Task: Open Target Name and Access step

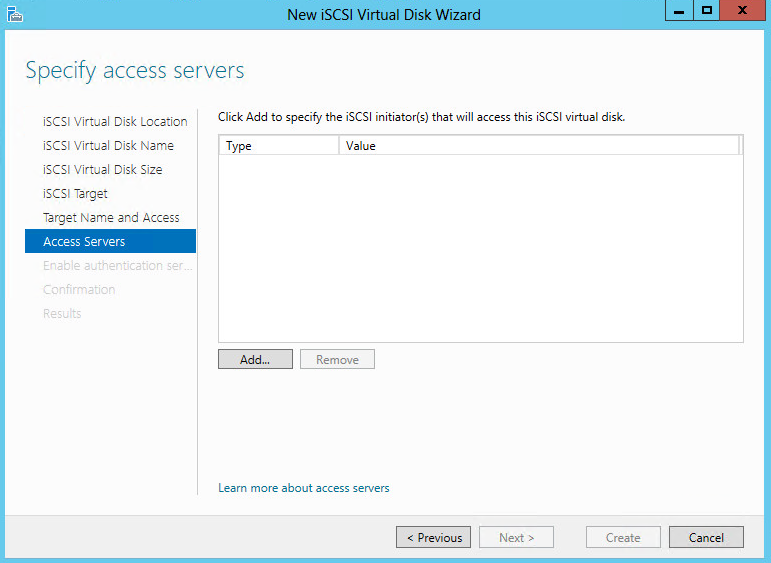Action: pyautogui.click(x=111, y=217)
